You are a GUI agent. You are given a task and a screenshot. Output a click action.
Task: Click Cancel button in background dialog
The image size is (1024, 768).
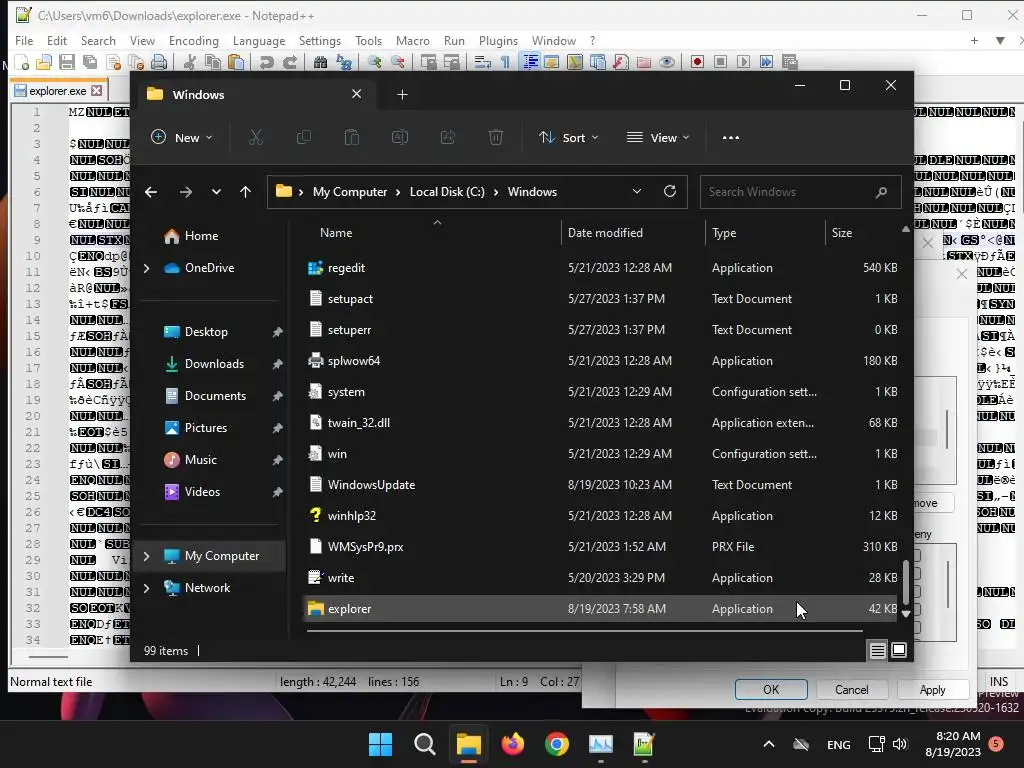852,690
